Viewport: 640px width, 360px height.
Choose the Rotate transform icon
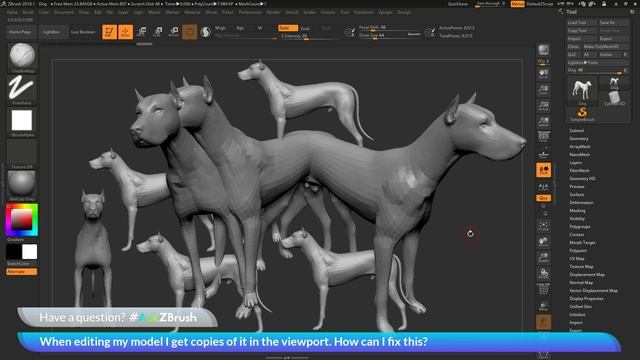click(x=173, y=32)
